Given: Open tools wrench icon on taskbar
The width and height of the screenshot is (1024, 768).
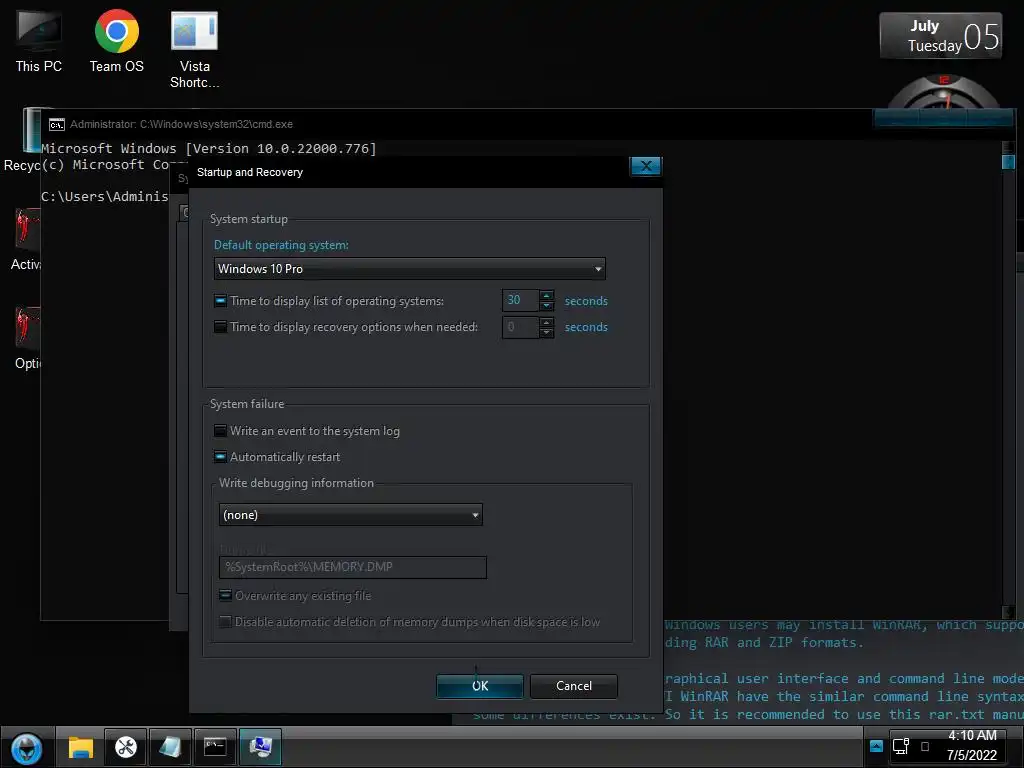Looking at the screenshot, I should [x=125, y=747].
